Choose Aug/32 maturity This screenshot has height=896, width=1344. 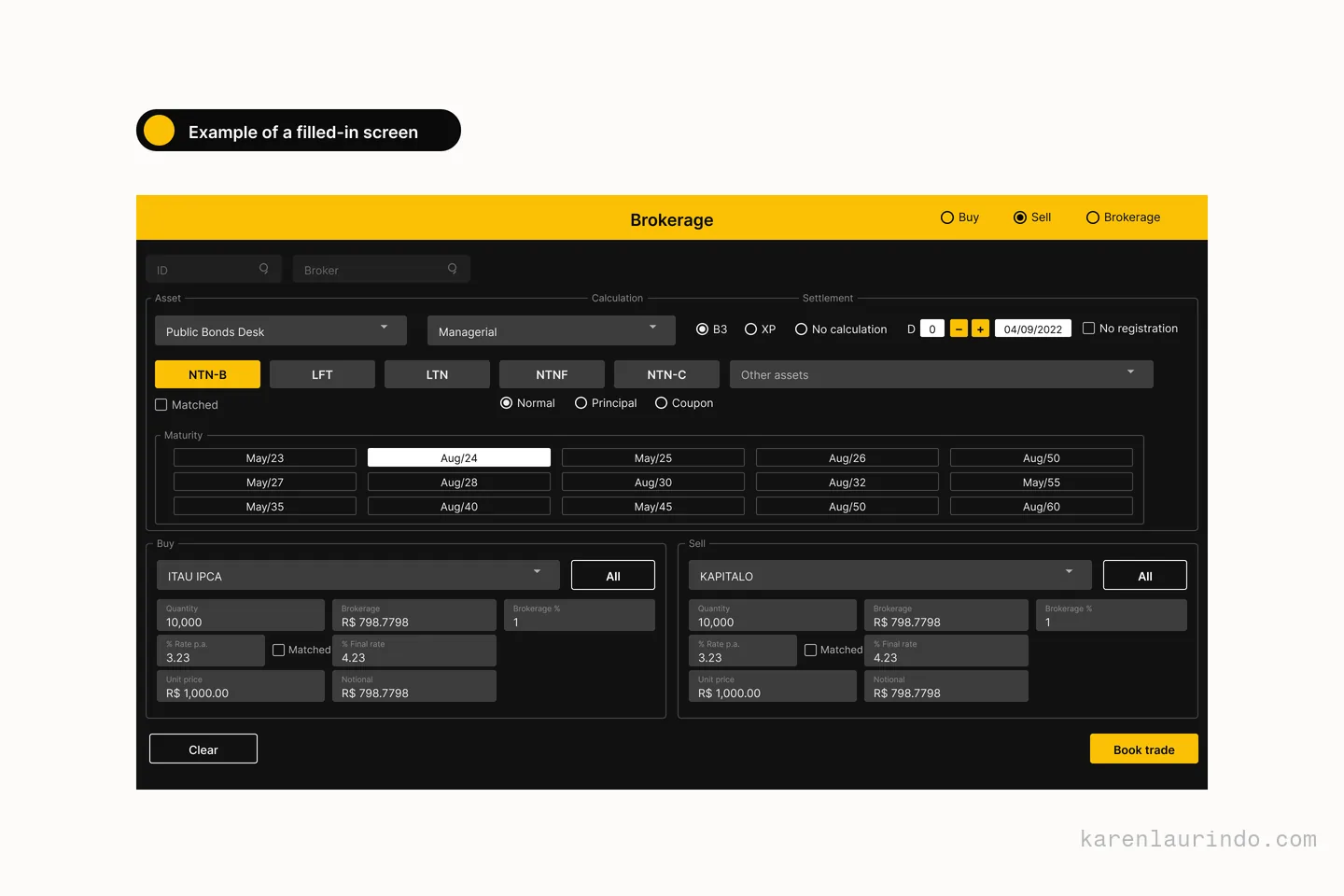(847, 482)
